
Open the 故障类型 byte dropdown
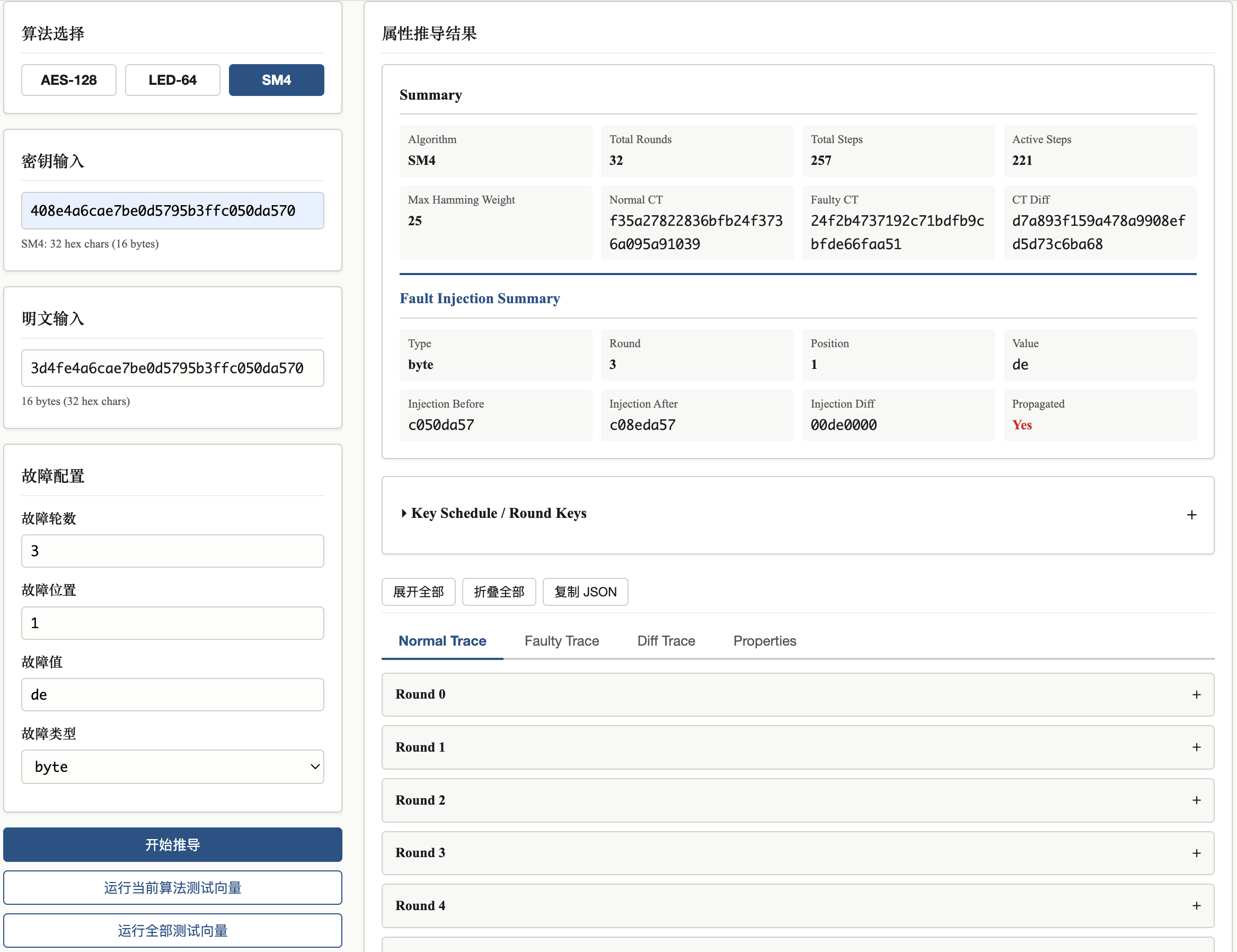click(x=172, y=766)
